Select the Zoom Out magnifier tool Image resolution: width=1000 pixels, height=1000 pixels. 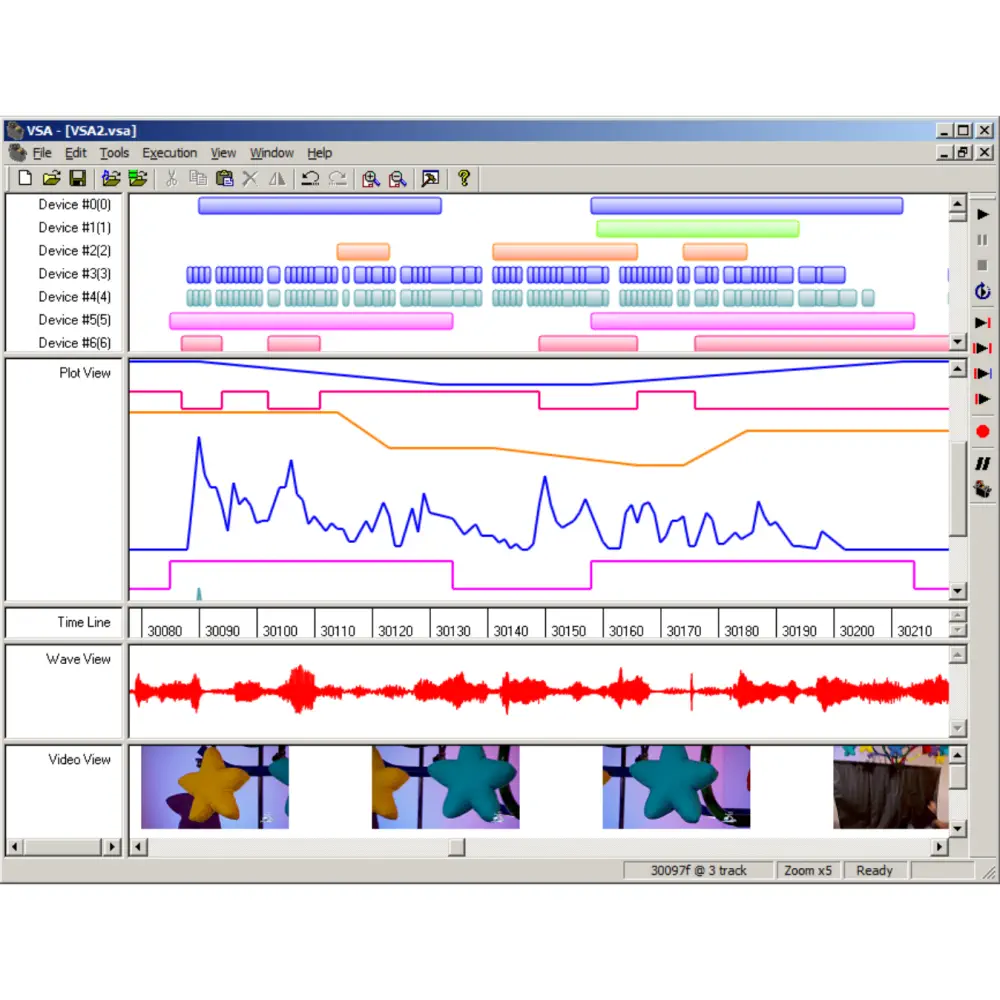click(x=397, y=178)
